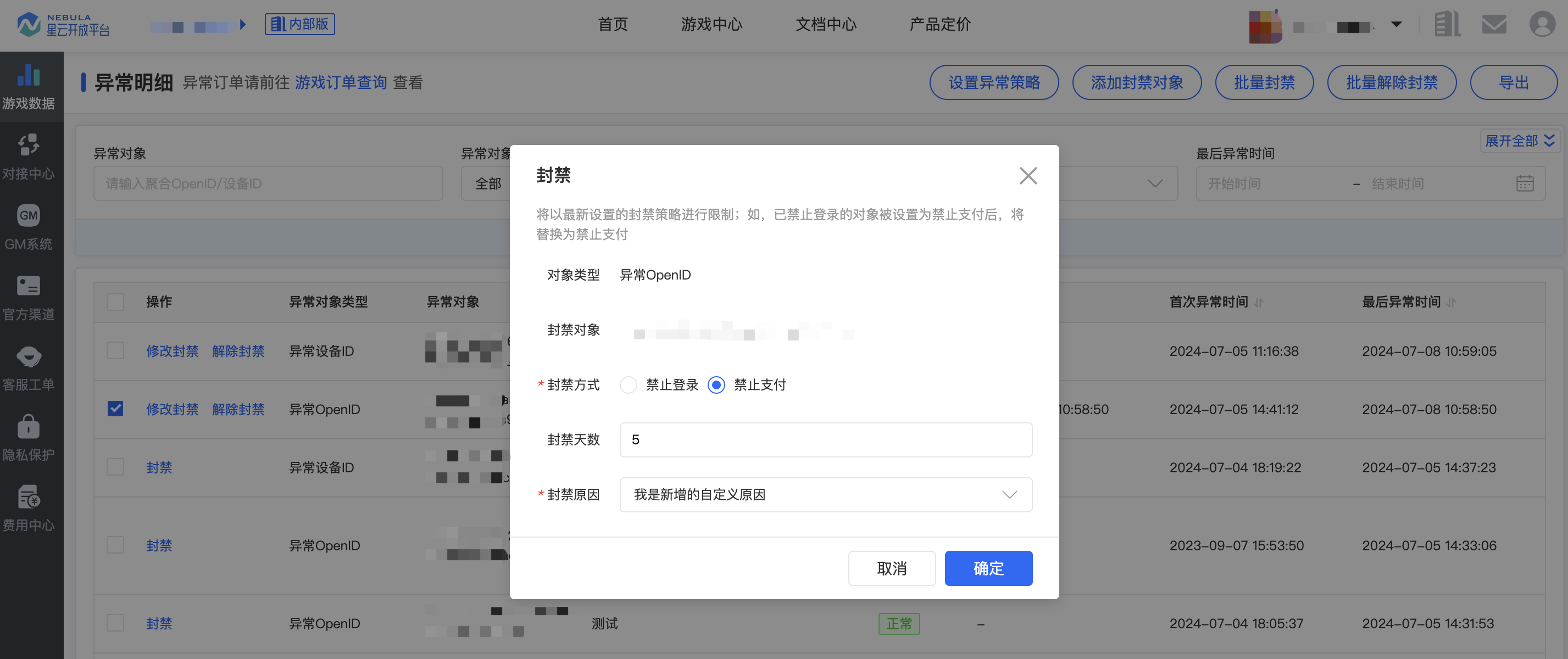Click 解除封禁 in the first 异常设备ID row
This screenshot has height=659, width=1568.
pyautogui.click(x=238, y=350)
